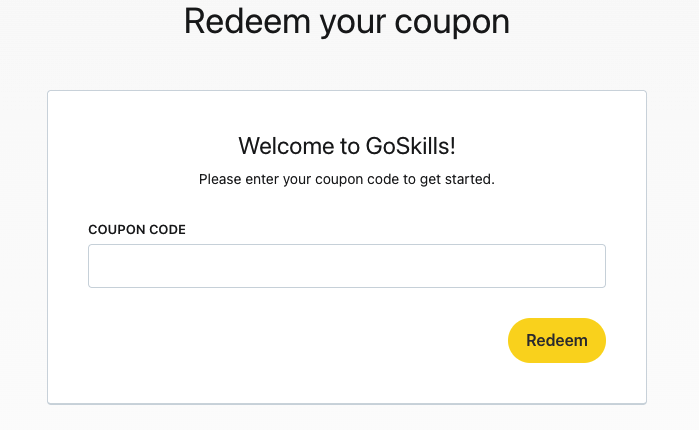This screenshot has height=430, width=699.
Task: Click the 'Welcome to GoSkills!' heading
Action: pos(347,146)
